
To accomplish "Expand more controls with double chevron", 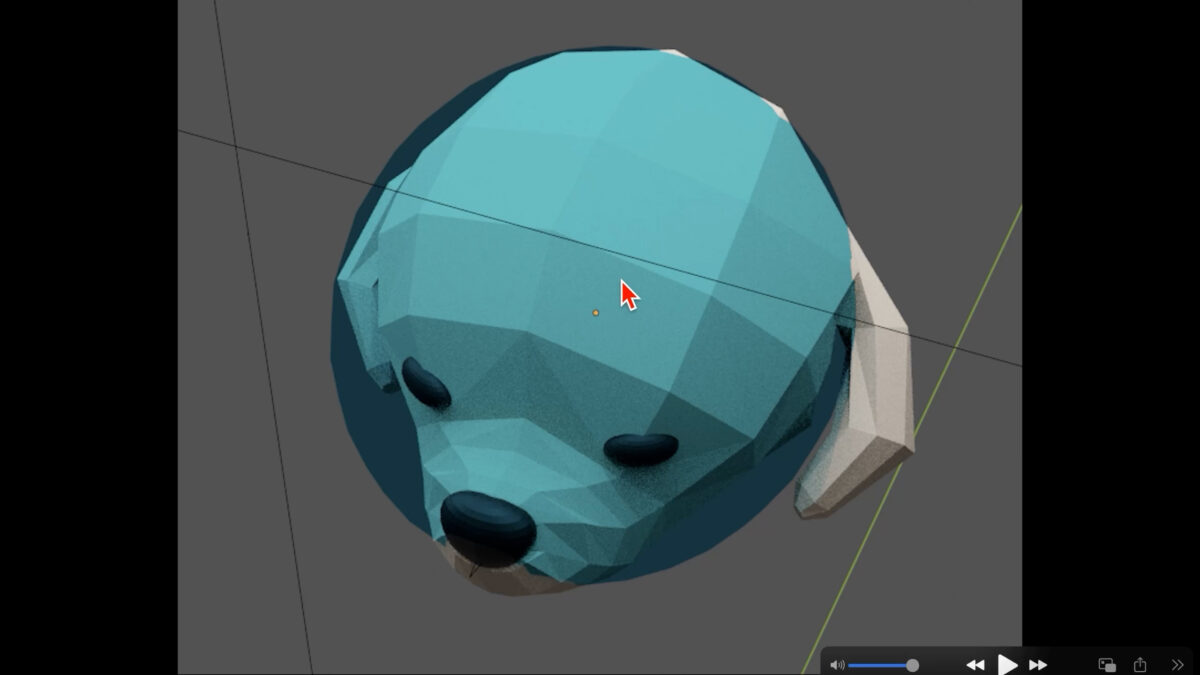I will 1177,665.
